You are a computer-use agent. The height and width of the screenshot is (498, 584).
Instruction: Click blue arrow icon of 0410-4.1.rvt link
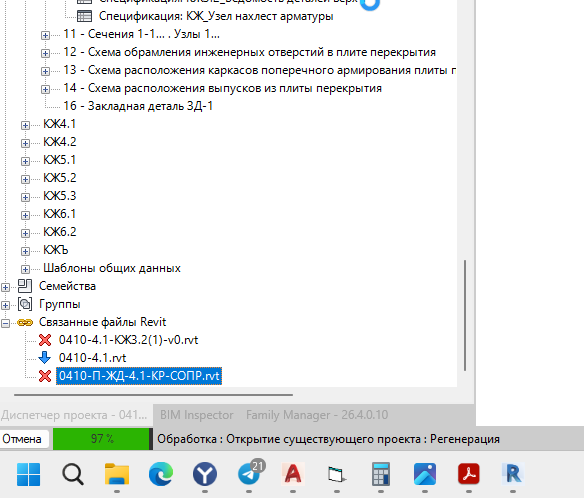point(45,358)
